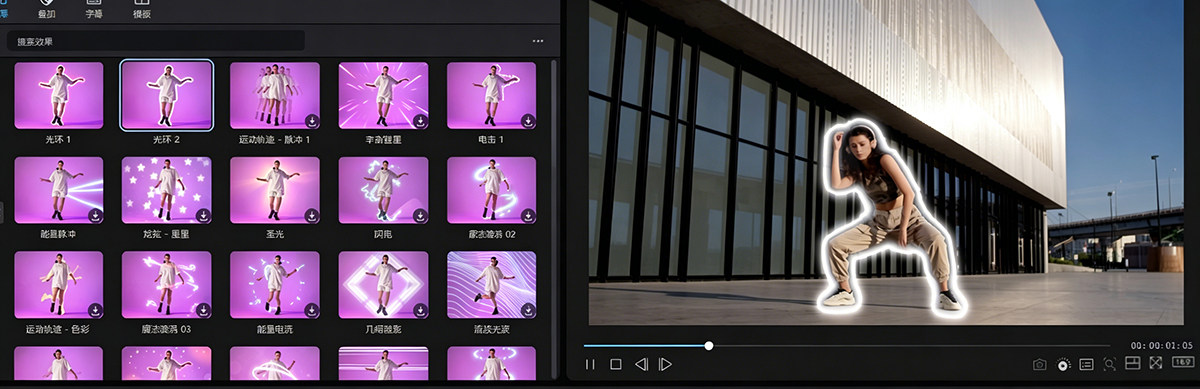
Task: Select the 流动光波 effect thumbnail
Action: click(491, 285)
